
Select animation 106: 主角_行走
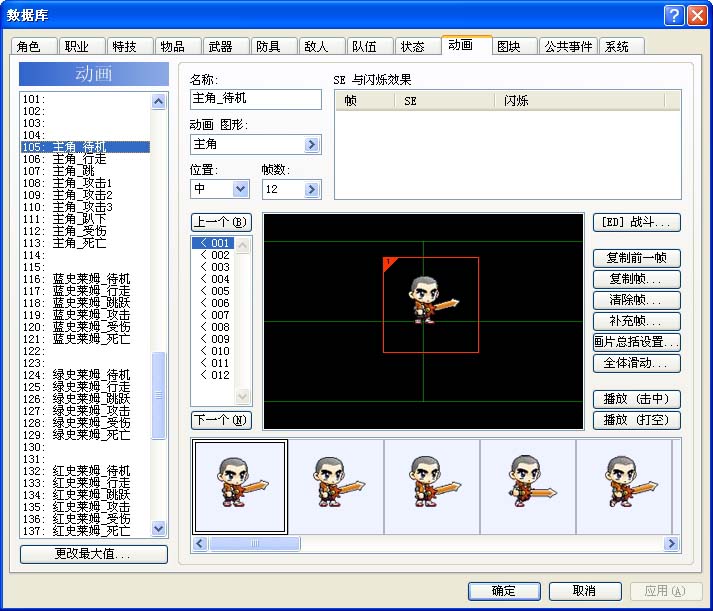(x=85, y=159)
